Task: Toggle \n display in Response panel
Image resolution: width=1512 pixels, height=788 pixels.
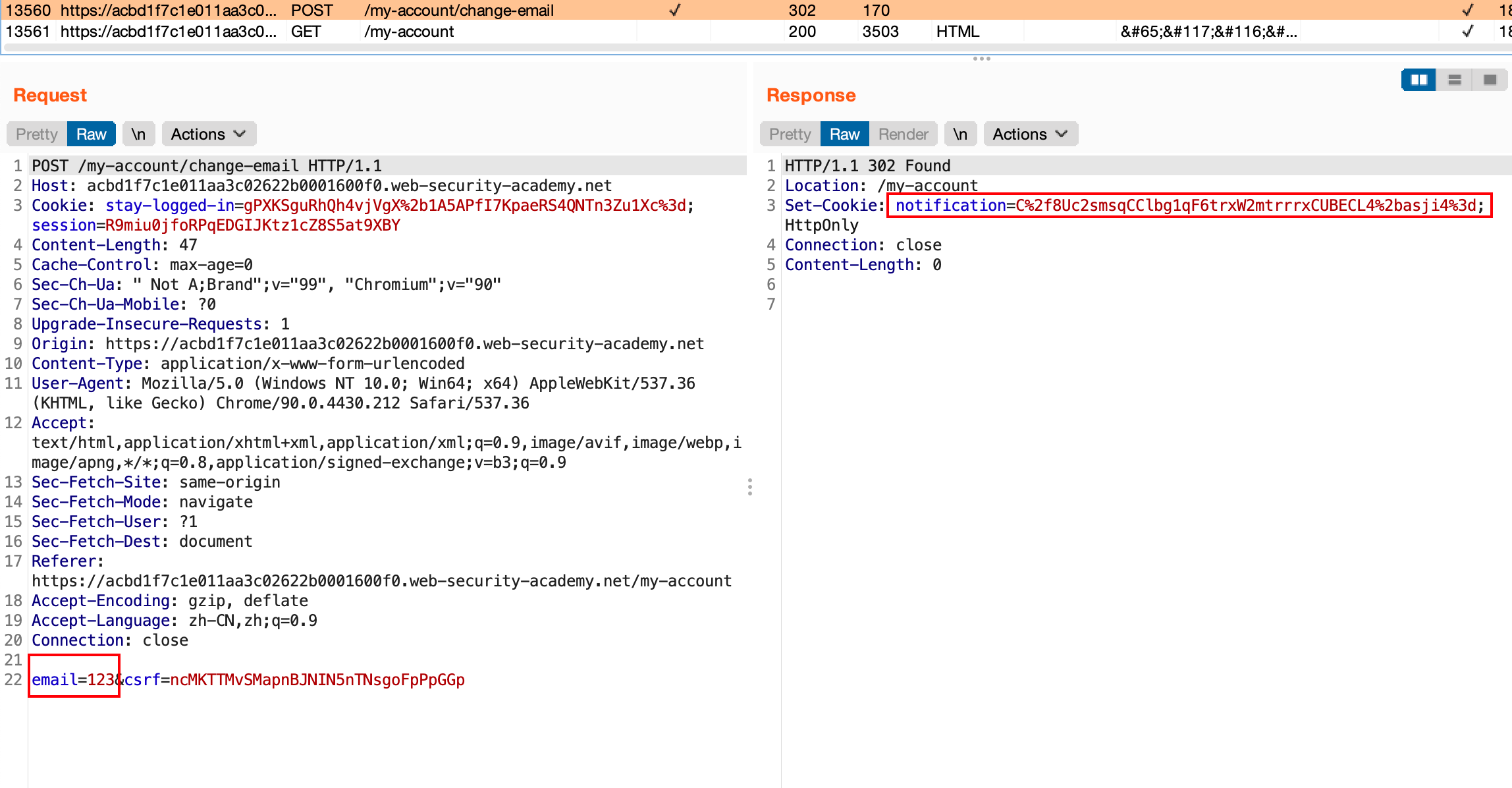Action: (960, 134)
